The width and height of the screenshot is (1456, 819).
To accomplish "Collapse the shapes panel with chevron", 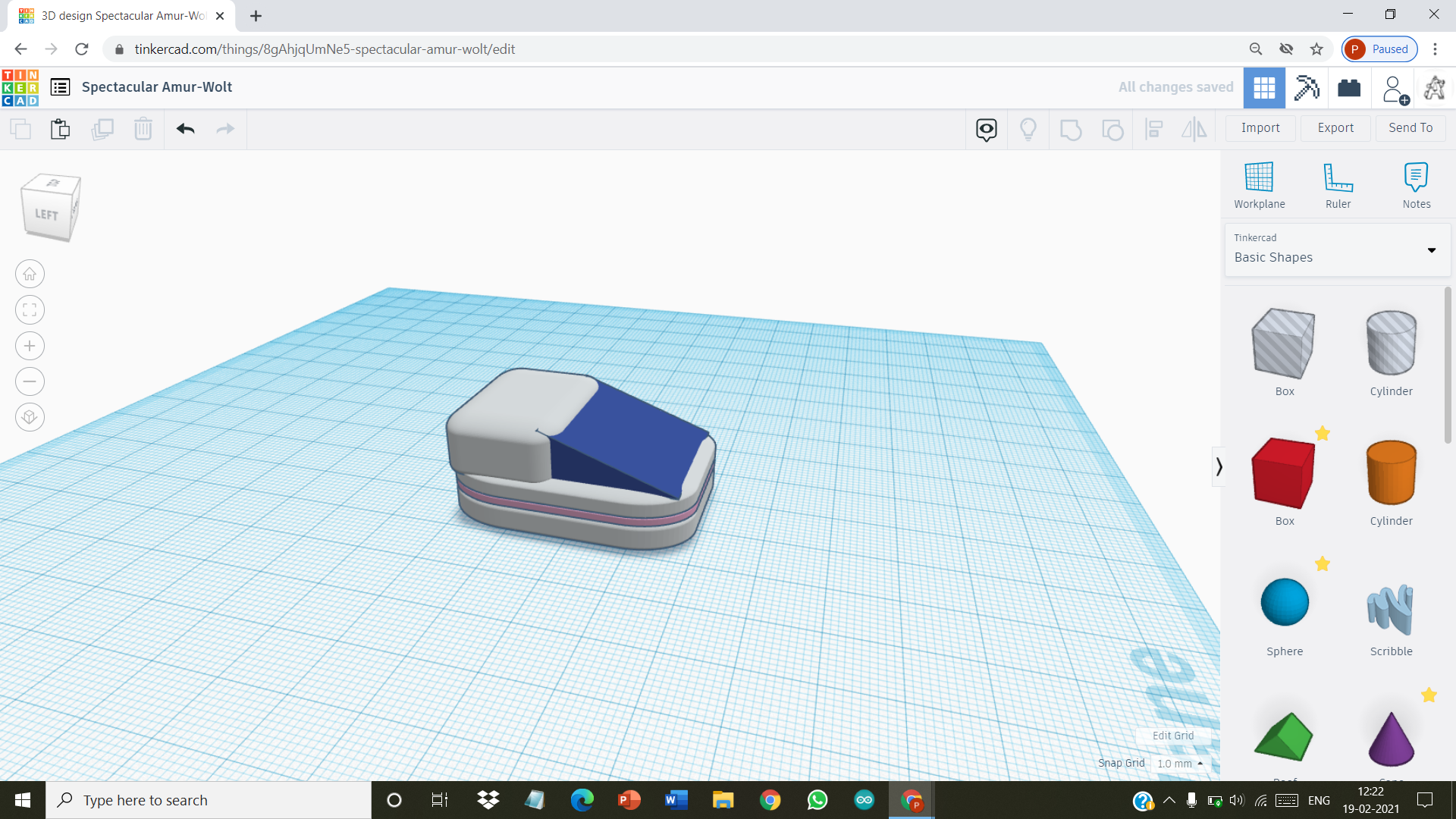I will 1219,466.
